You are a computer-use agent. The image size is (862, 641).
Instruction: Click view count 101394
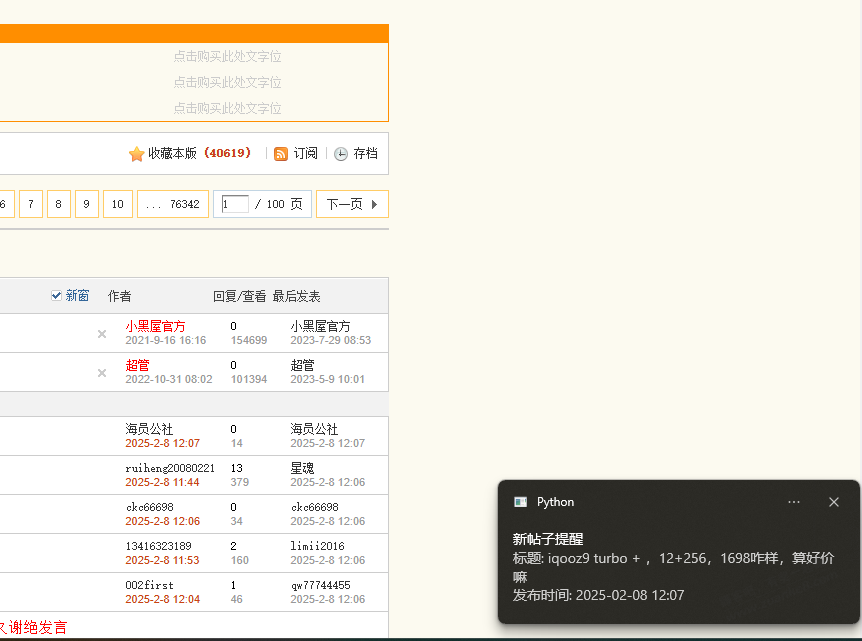(249, 379)
